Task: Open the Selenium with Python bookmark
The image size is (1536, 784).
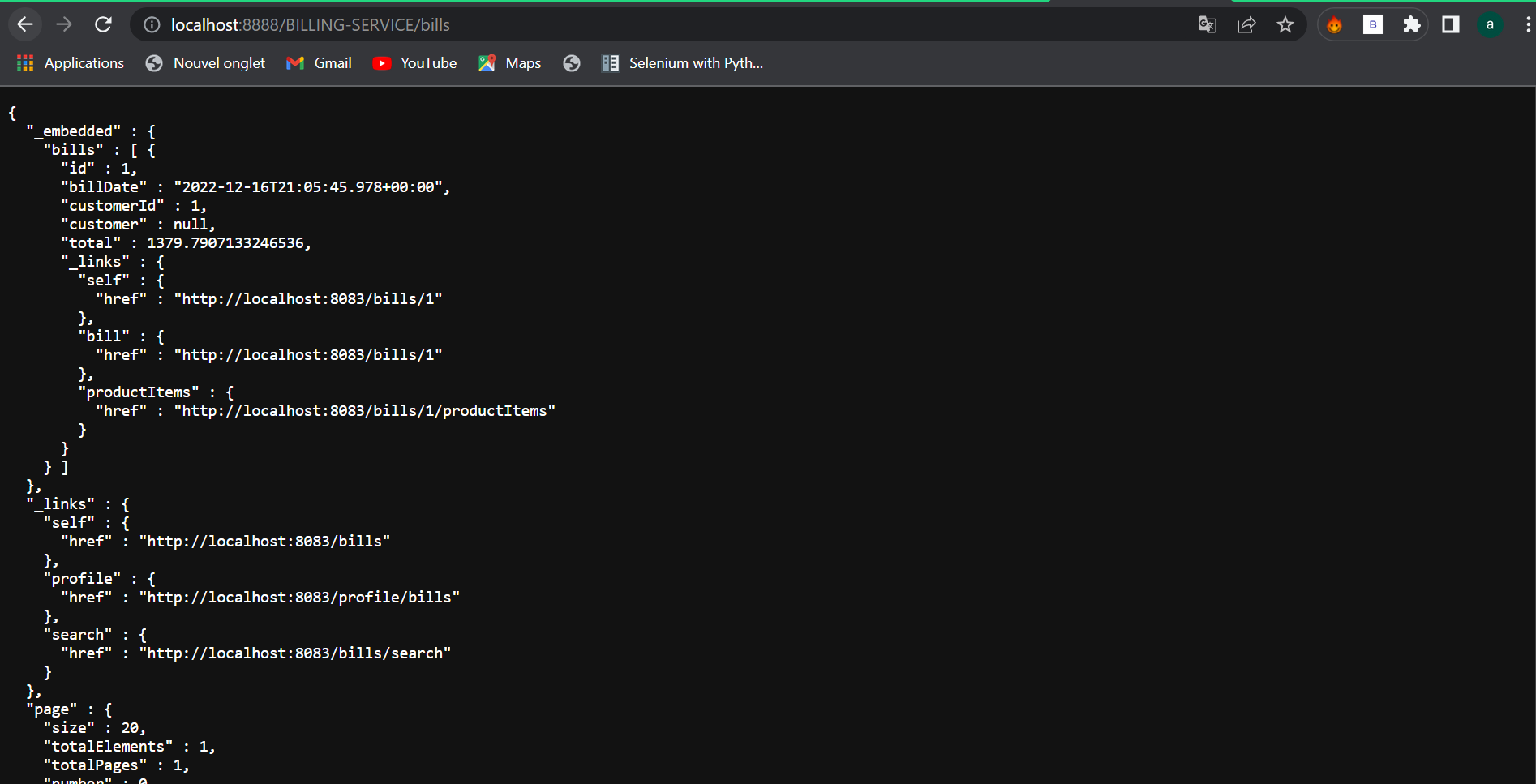Action: click(x=682, y=62)
